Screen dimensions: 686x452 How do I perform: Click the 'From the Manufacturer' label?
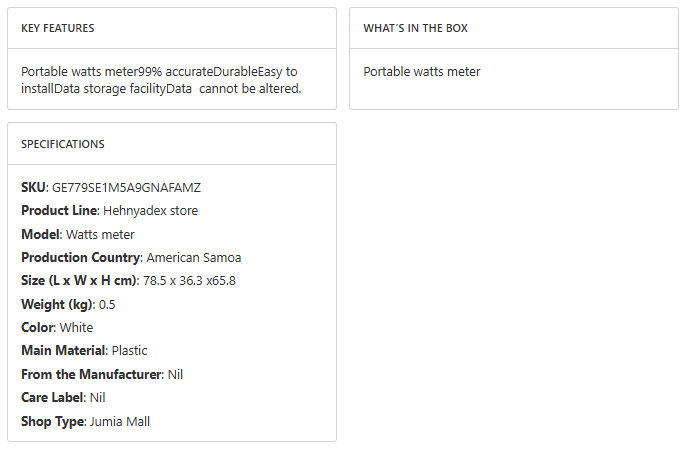click(91, 375)
